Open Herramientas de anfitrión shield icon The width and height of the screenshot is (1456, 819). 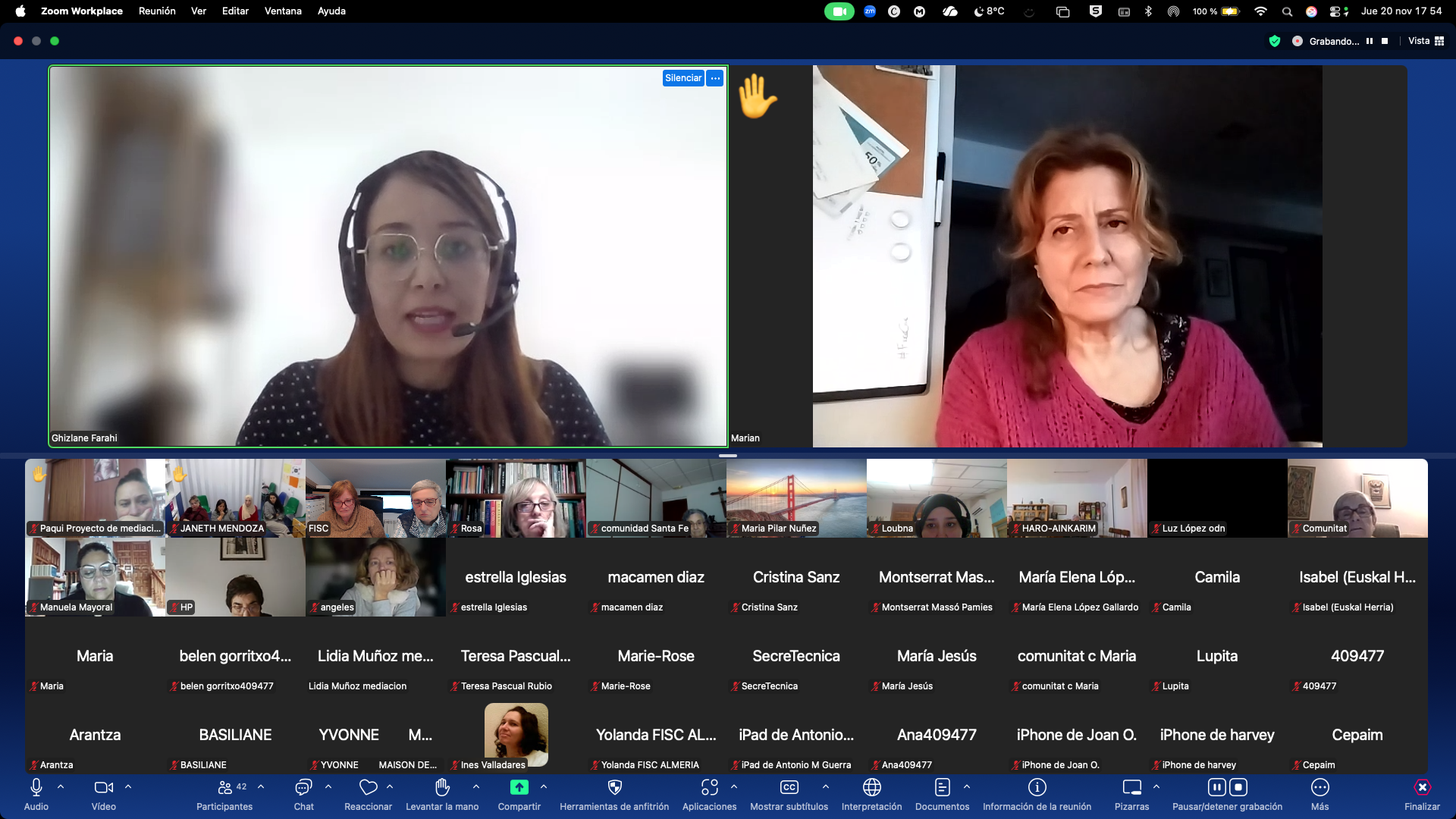click(x=614, y=787)
